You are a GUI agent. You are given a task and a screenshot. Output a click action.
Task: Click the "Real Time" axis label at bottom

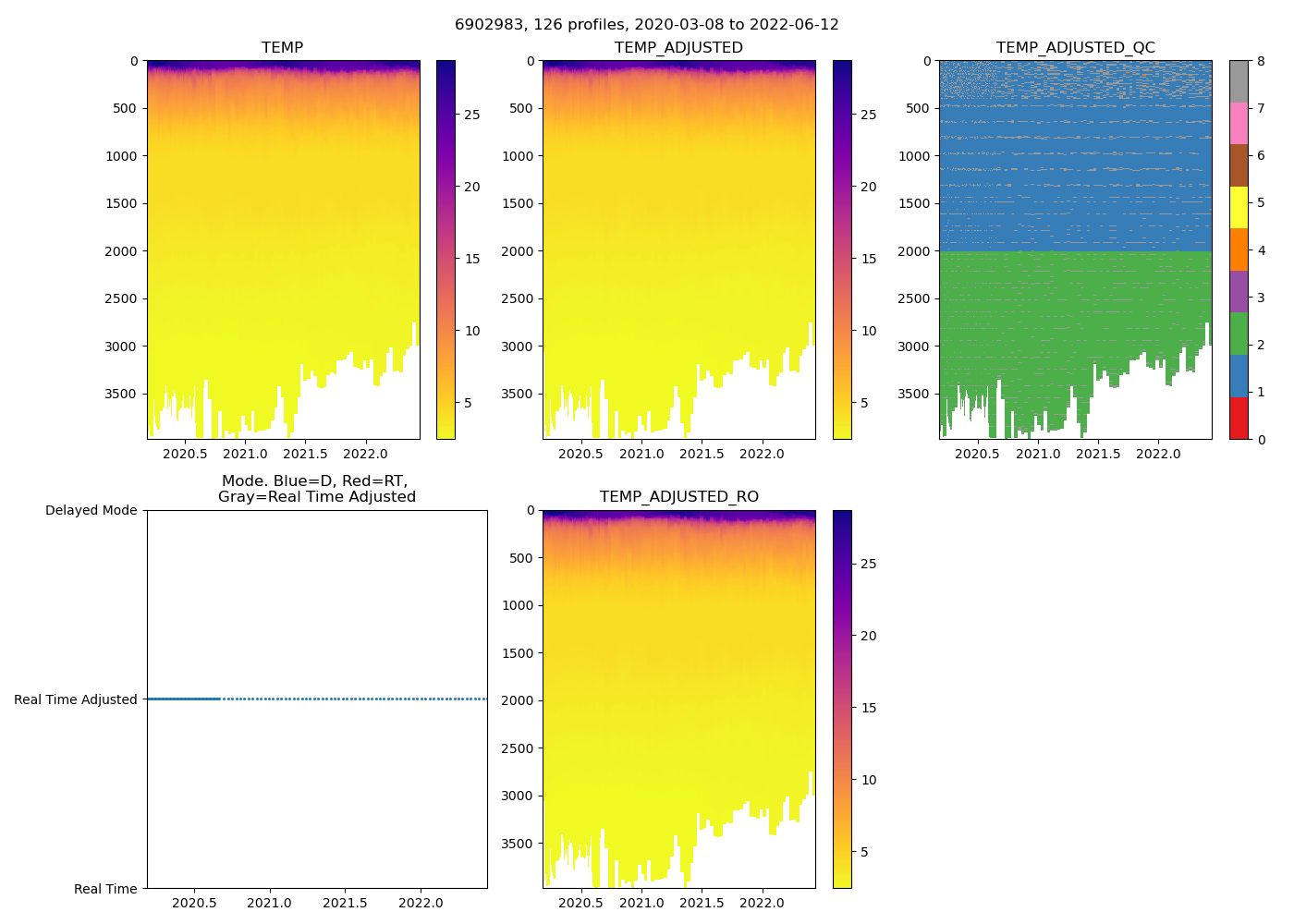(105, 889)
